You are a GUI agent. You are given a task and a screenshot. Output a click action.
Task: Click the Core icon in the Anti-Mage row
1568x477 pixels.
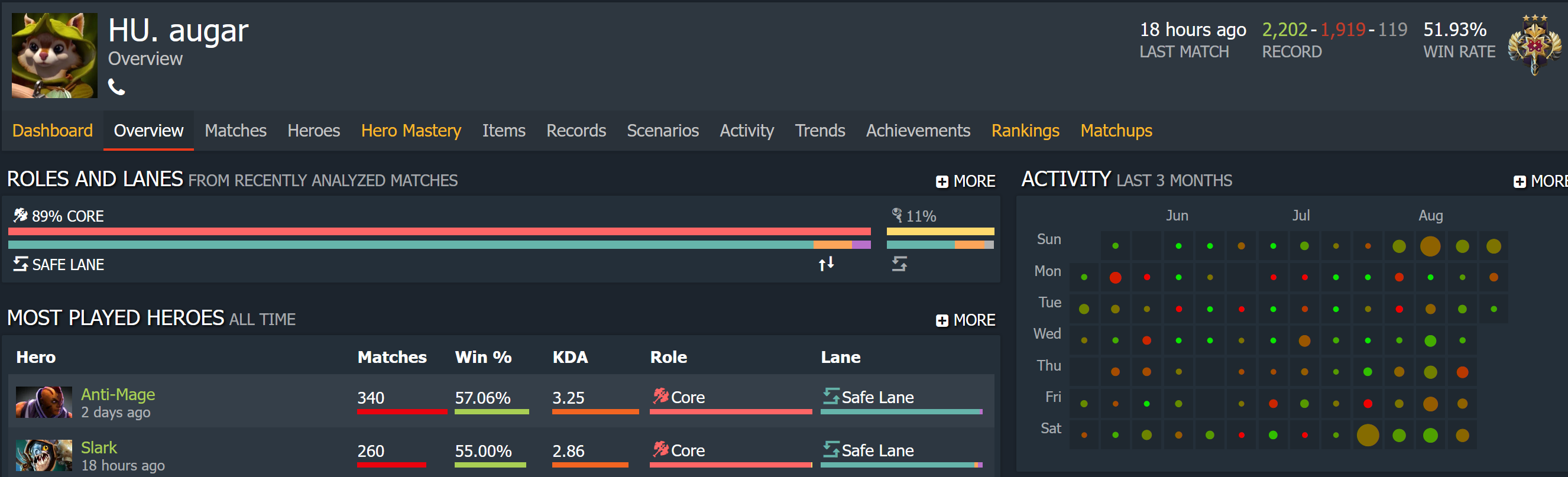click(660, 396)
